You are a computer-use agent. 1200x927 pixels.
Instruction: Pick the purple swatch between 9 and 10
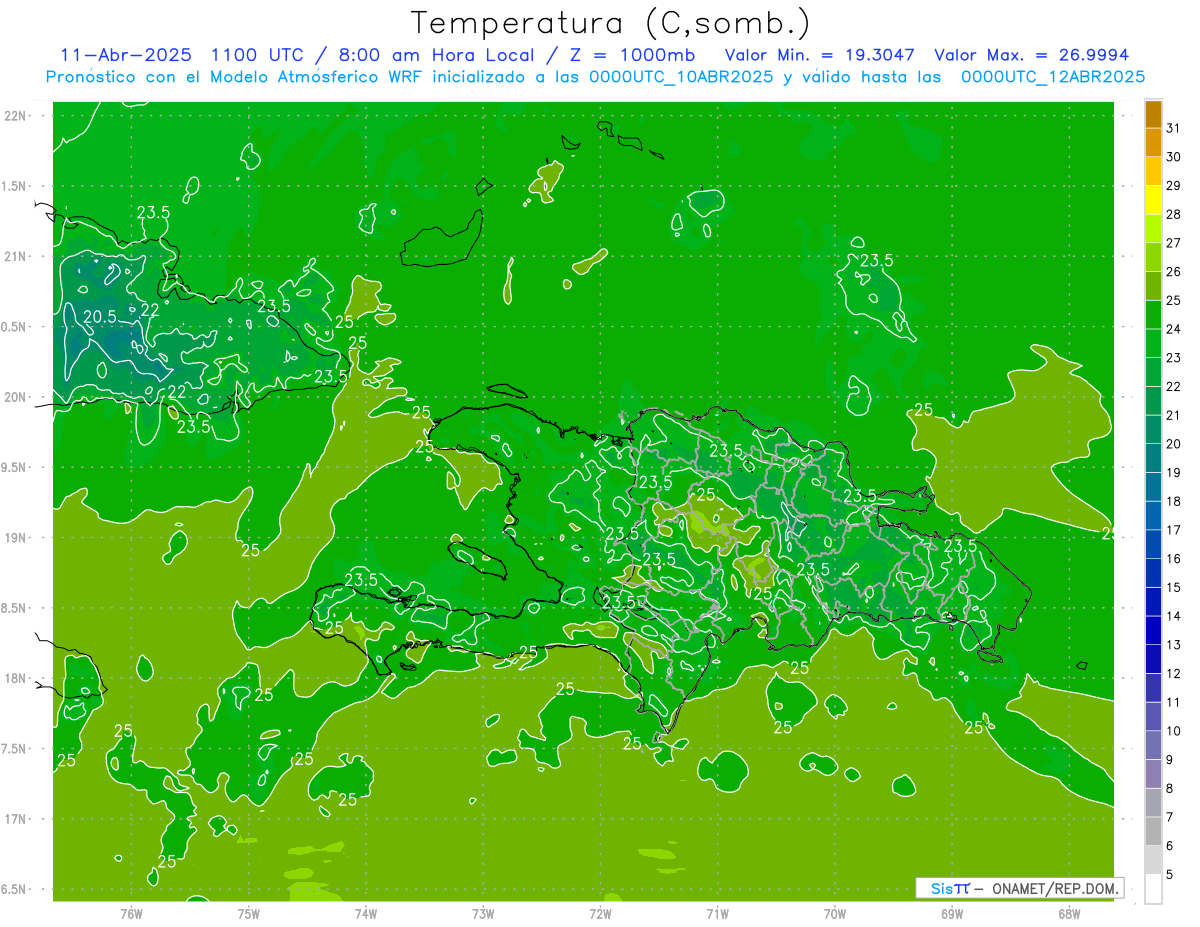[x=1153, y=746]
